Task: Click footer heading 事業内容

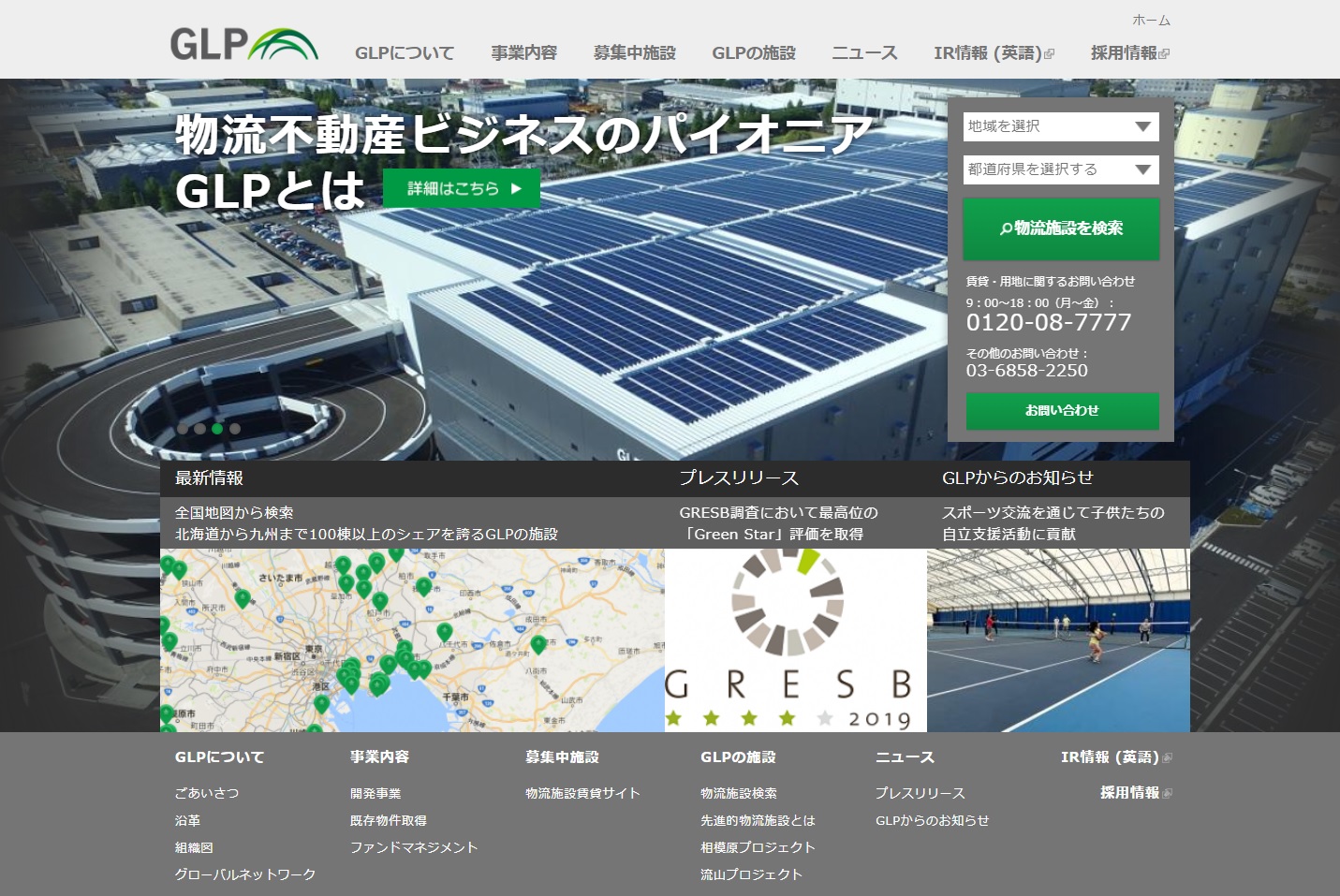Action: coord(379,757)
